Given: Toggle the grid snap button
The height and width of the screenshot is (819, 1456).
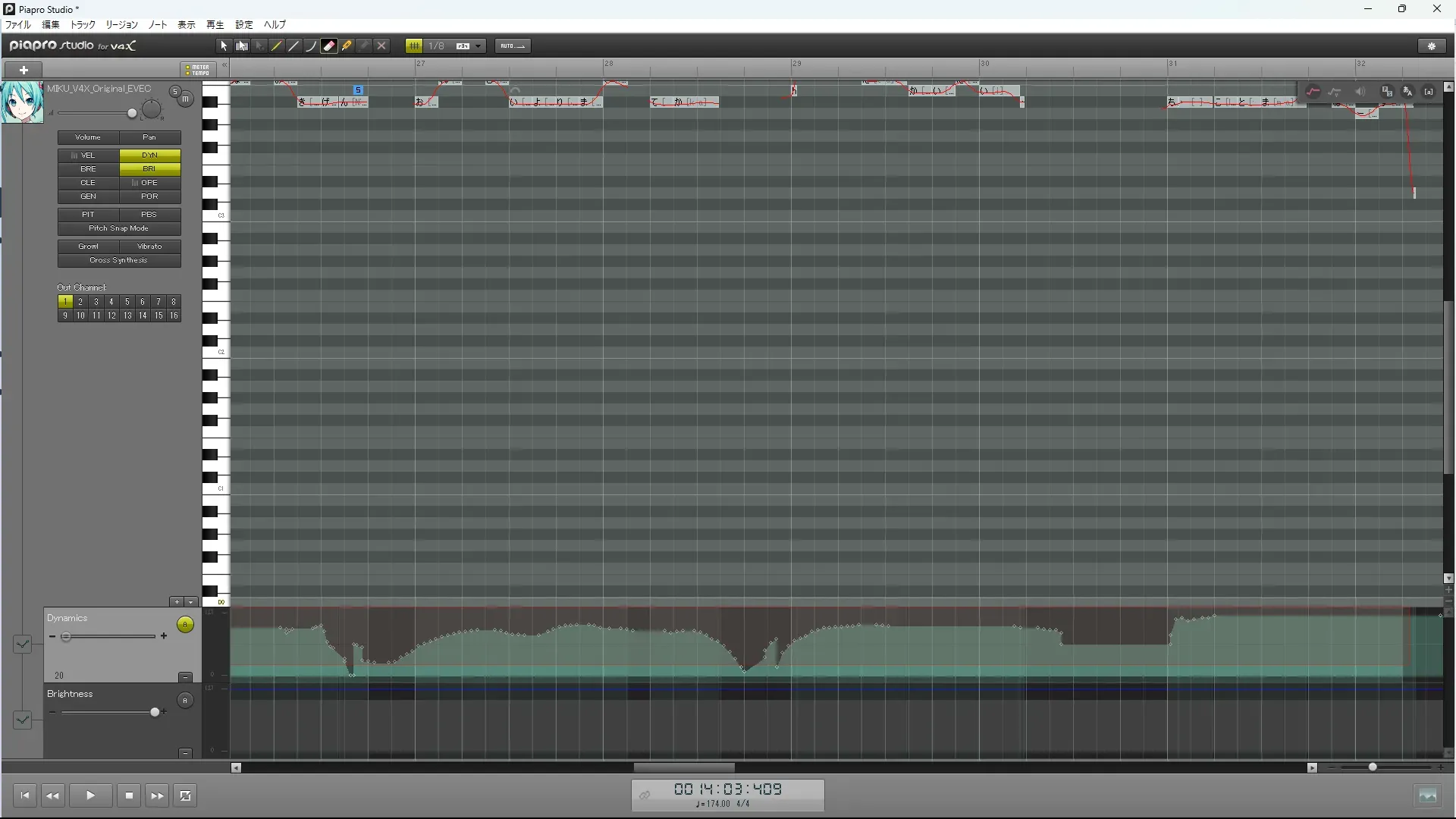Looking at the screenshot, I should 414,46.
